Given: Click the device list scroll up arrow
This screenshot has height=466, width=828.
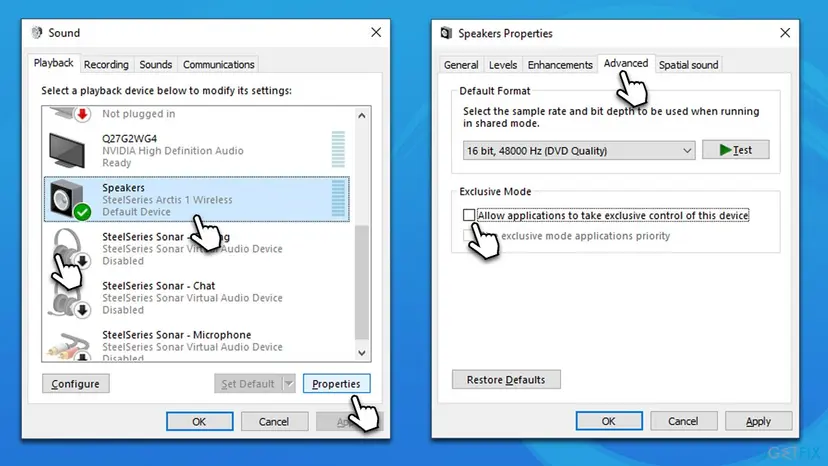Looking at the screenshot, I should (x=362, y=115).
